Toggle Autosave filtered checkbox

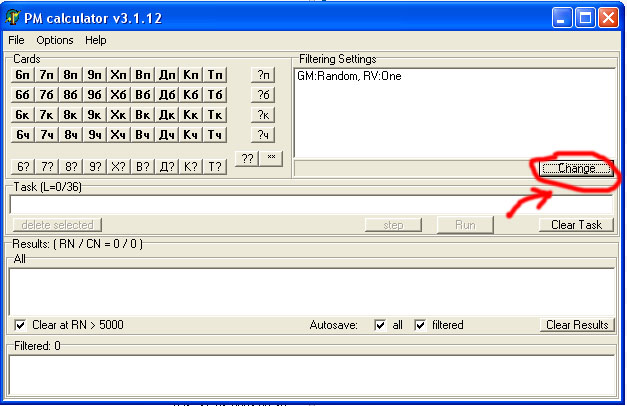(420, 325)
